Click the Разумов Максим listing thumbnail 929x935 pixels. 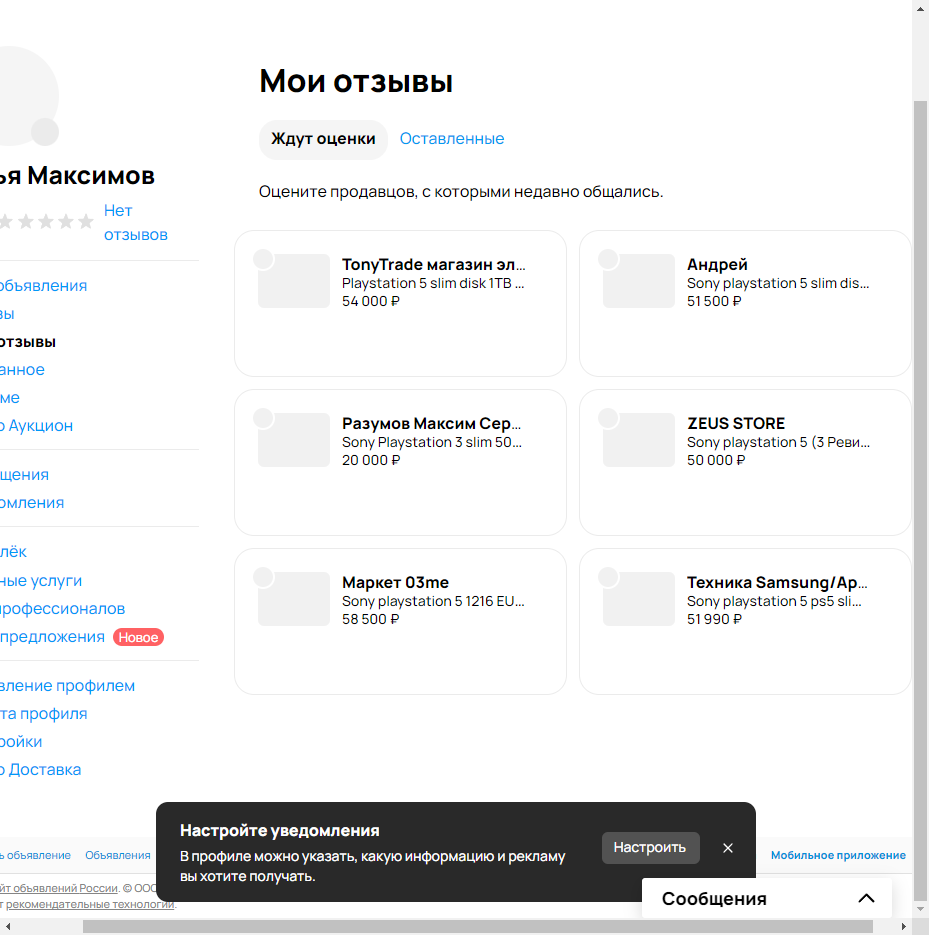(x=294, y=440)
